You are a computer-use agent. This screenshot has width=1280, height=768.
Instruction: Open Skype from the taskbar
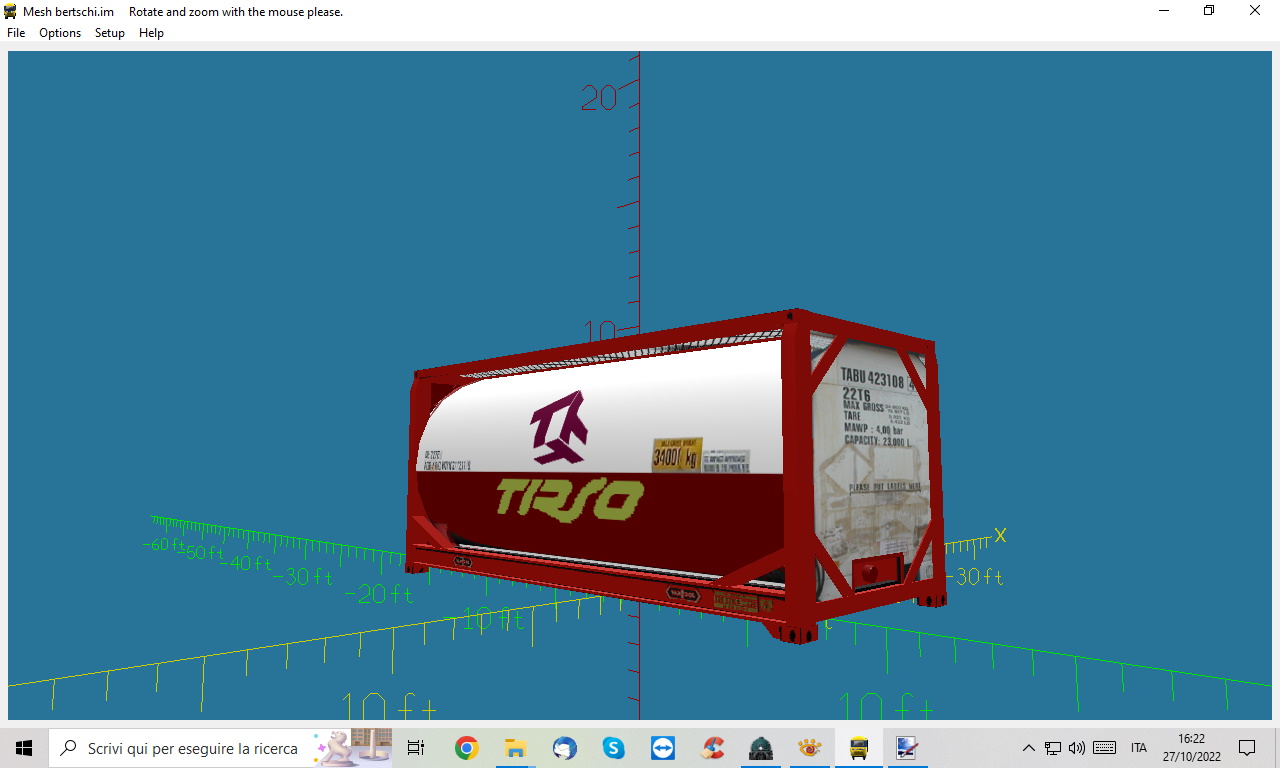click(x=613, y=748)
